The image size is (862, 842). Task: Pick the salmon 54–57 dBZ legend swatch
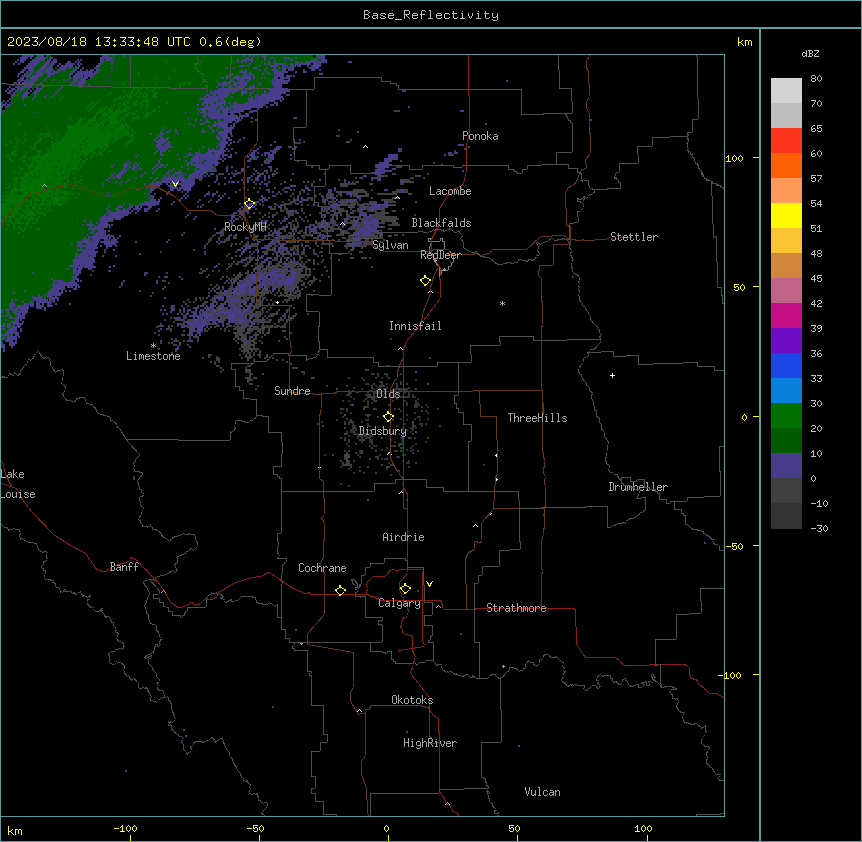[x=786, y=190]
